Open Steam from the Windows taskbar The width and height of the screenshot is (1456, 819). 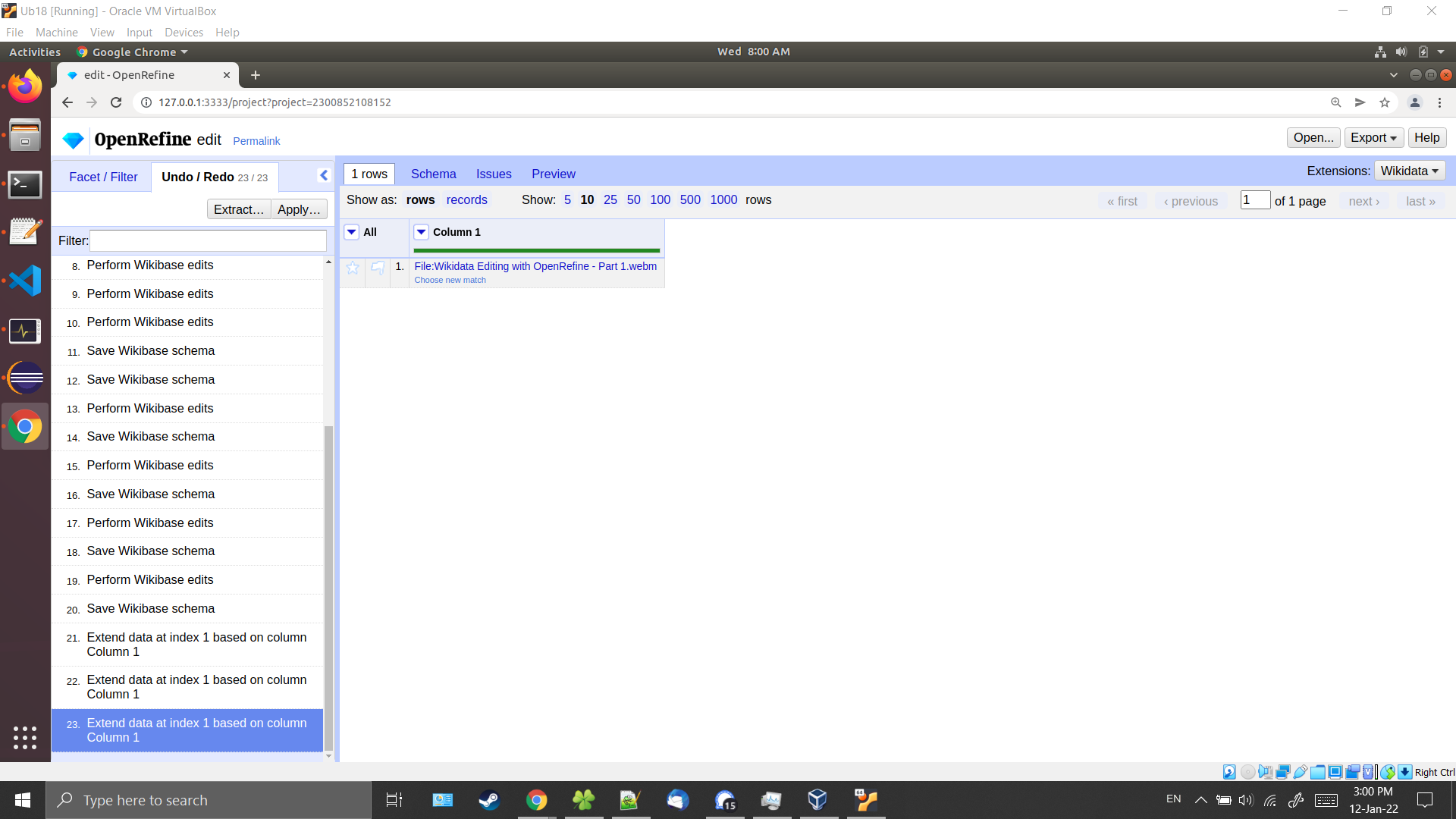point(489,800)
